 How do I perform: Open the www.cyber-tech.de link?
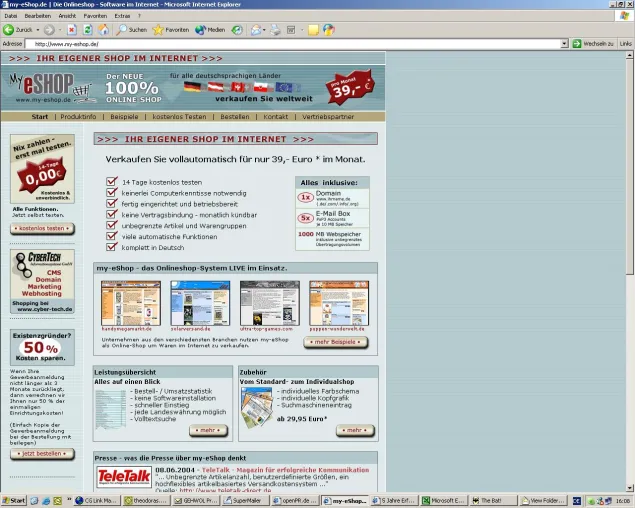pyautogui.click(x=45, y=309)
